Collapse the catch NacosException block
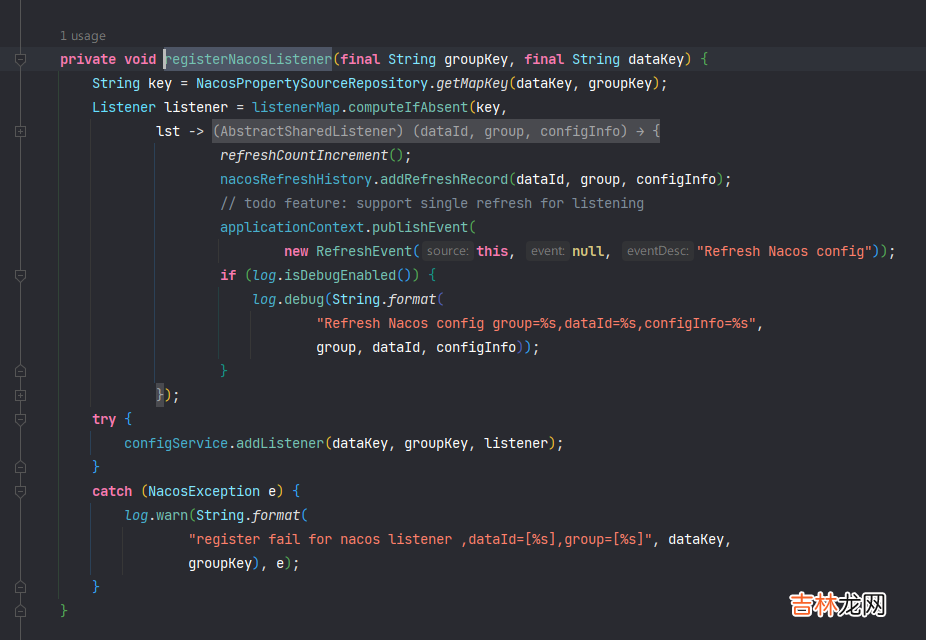The width and height of the screenshot is (926, 640). [x=20, y=491]
